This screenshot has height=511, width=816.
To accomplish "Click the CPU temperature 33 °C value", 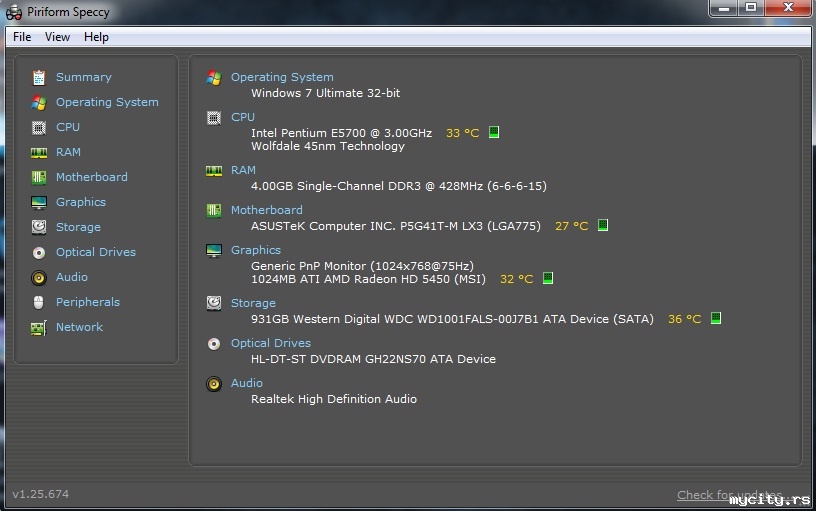I will [463, 133].
